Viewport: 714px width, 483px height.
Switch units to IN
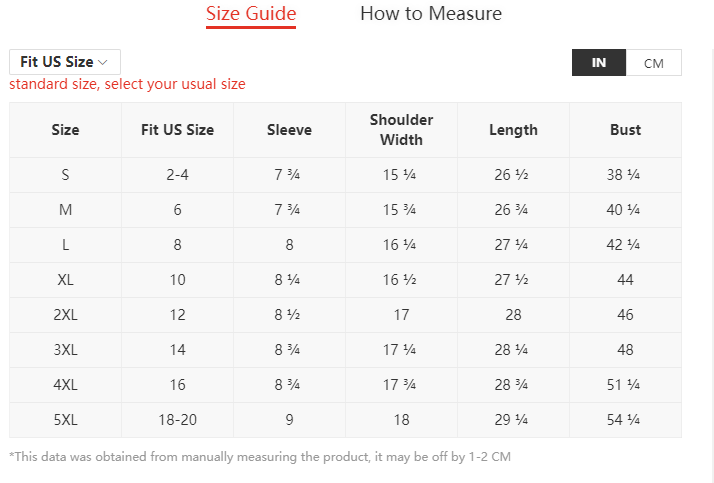pos(599,63)
